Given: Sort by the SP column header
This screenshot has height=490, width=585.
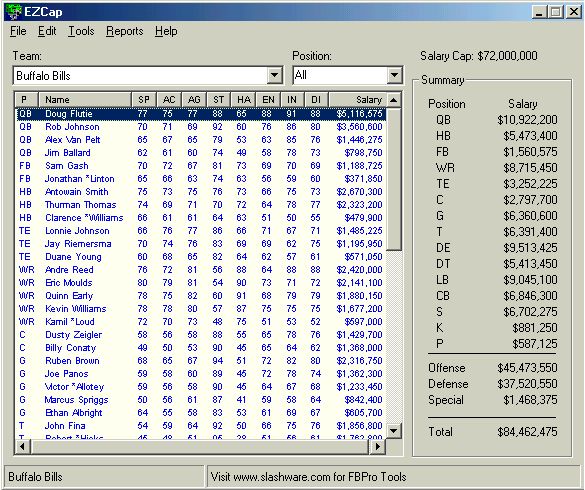Looking at the screenshot, I should [x=144, y=99].
